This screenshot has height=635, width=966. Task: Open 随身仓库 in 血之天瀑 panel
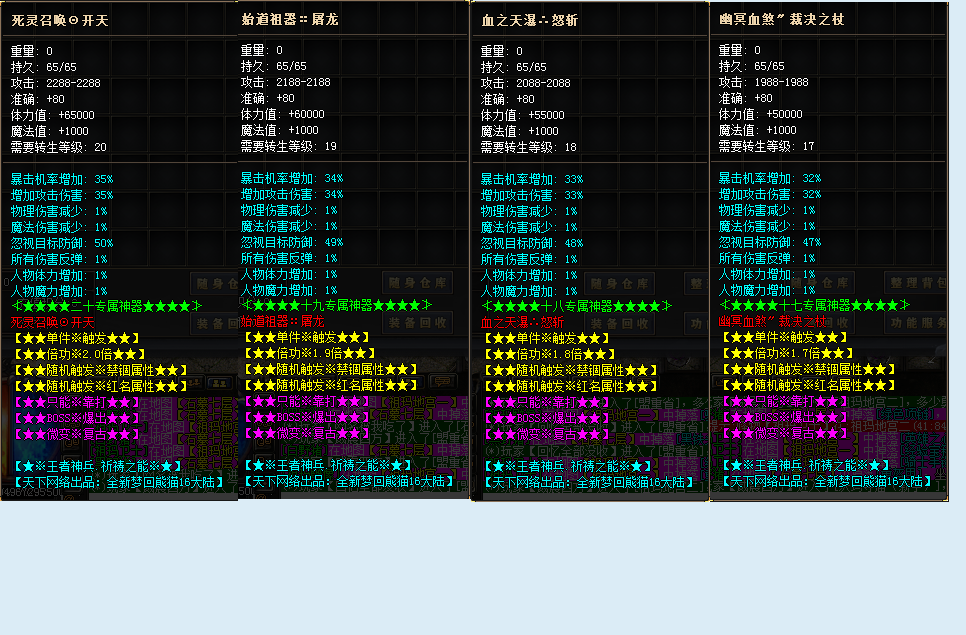620,284
